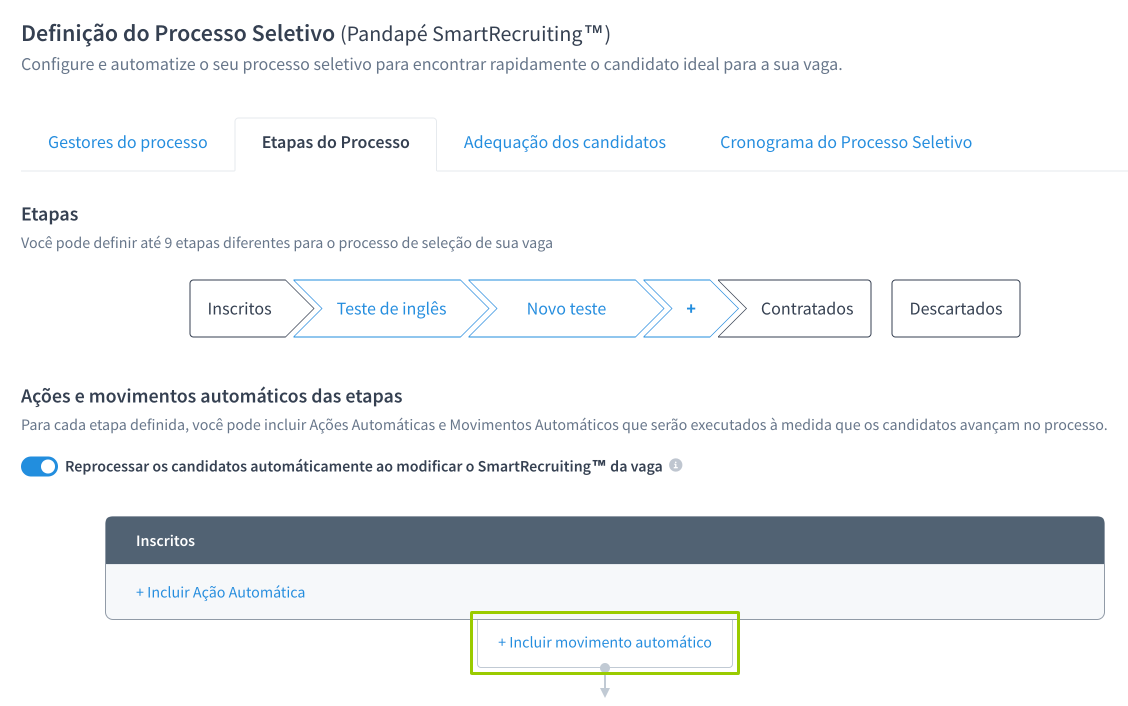Select the Teste de inglês stage
This screenshot has height=706, width=1128.
click(391, 308)
